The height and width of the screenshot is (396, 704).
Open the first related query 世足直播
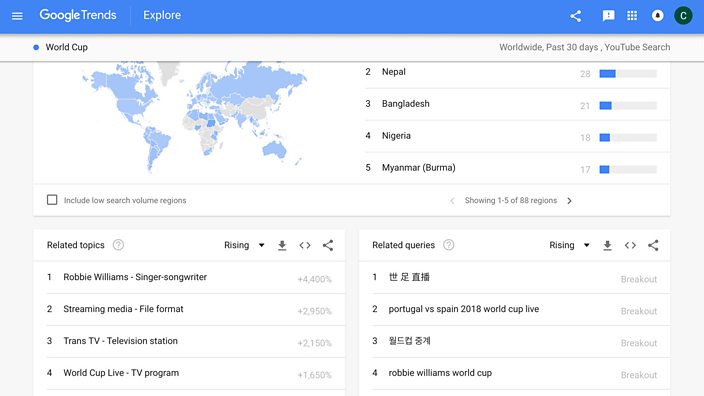point(409,277)
